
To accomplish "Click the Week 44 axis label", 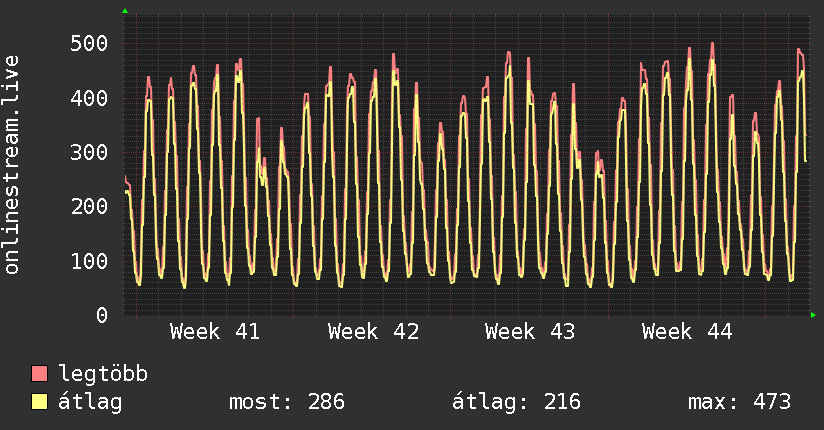I will click(x=687, y=332).
